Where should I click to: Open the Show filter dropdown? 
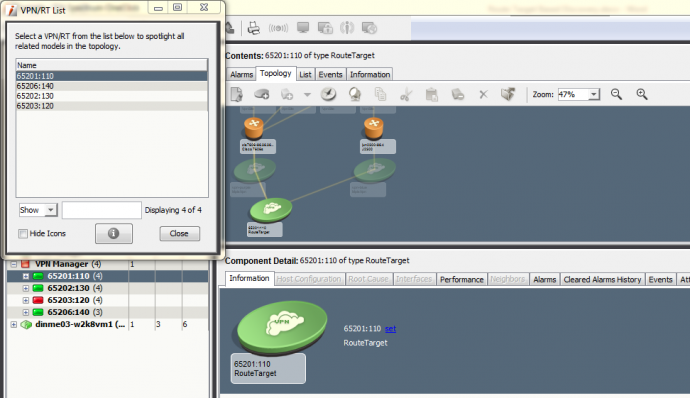[38, 210]
